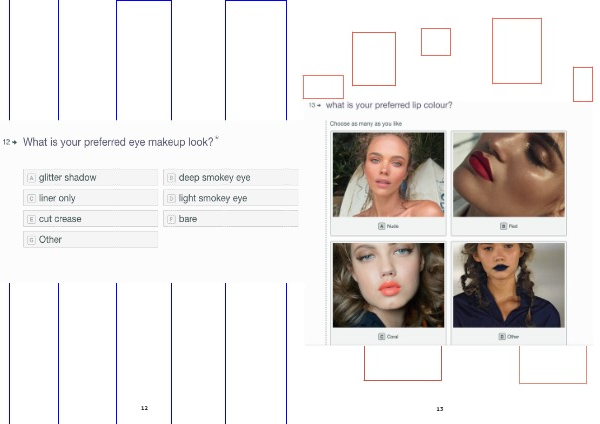Click question text 'What is your preferred eye makeup look?'

pos(118,142)
